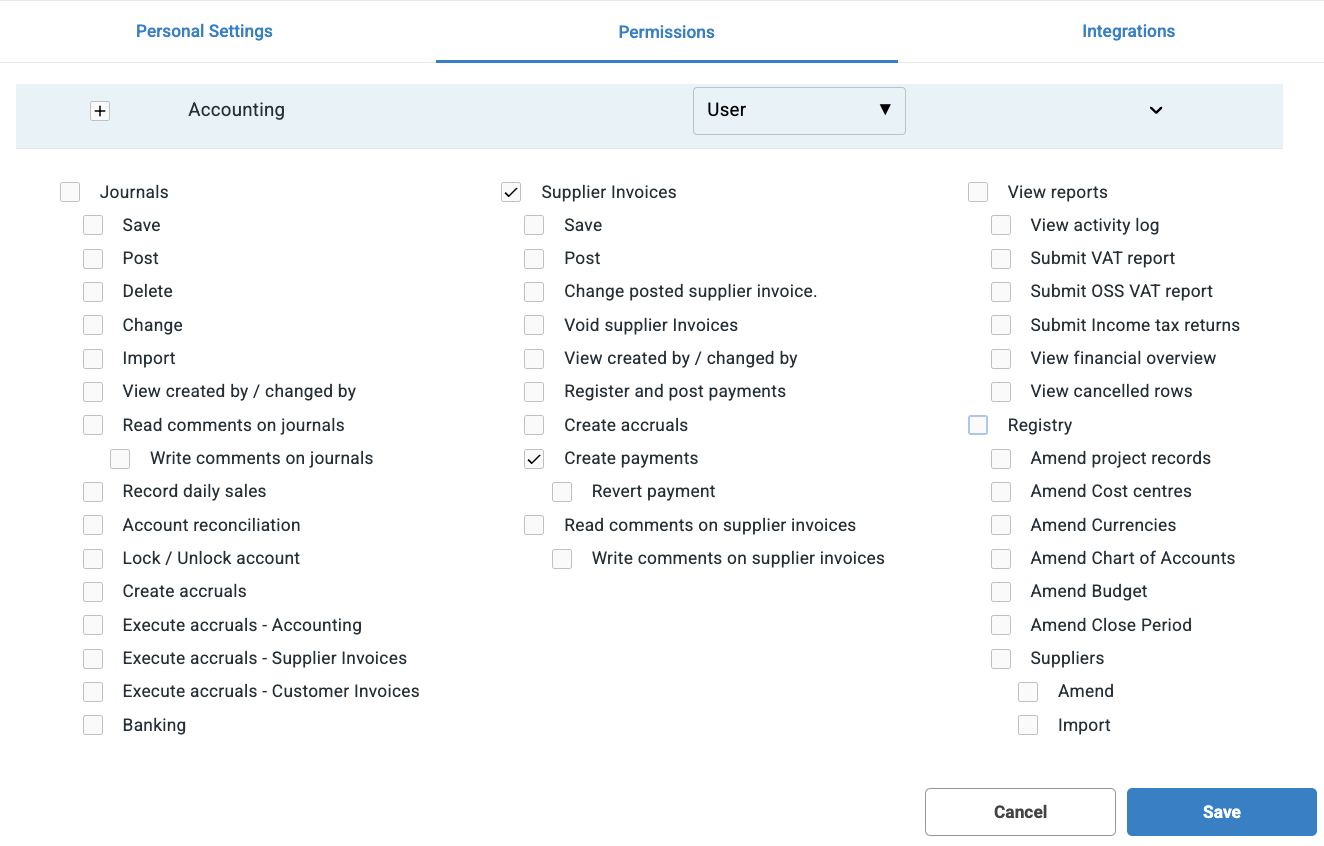Check the Banking checkbox

pos(93,725)
